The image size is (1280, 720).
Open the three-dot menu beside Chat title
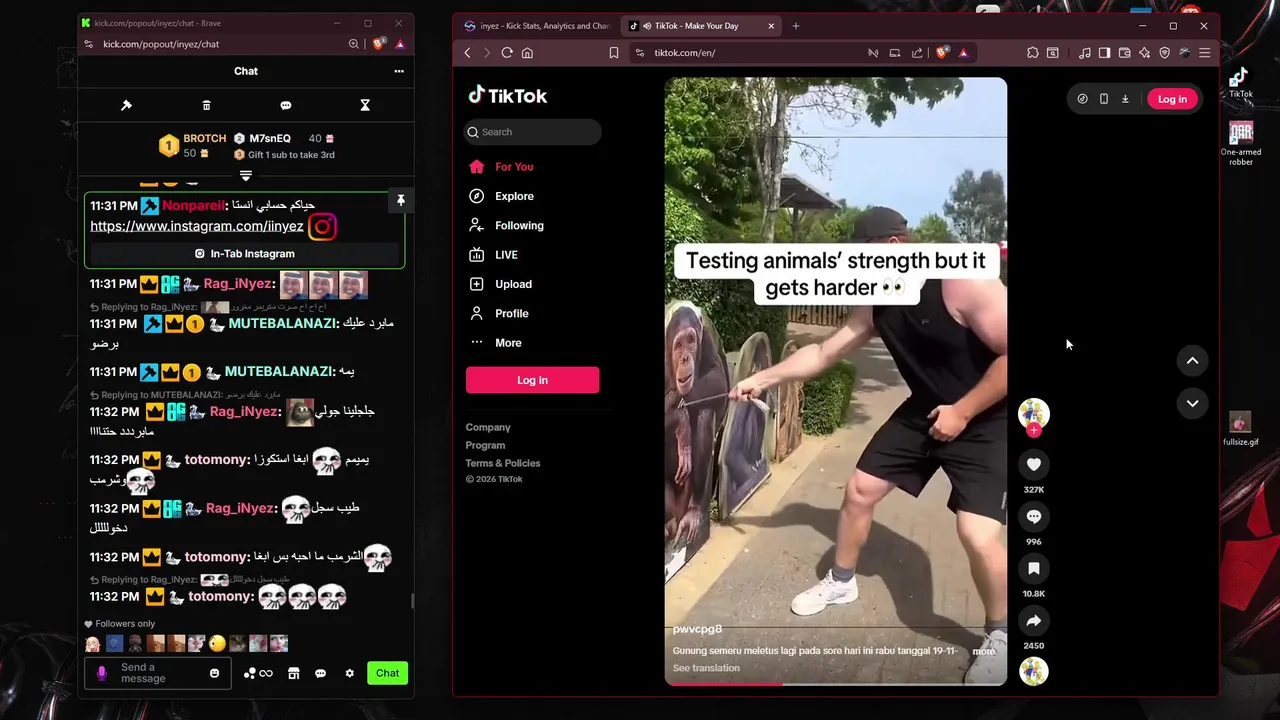[399, 71]
